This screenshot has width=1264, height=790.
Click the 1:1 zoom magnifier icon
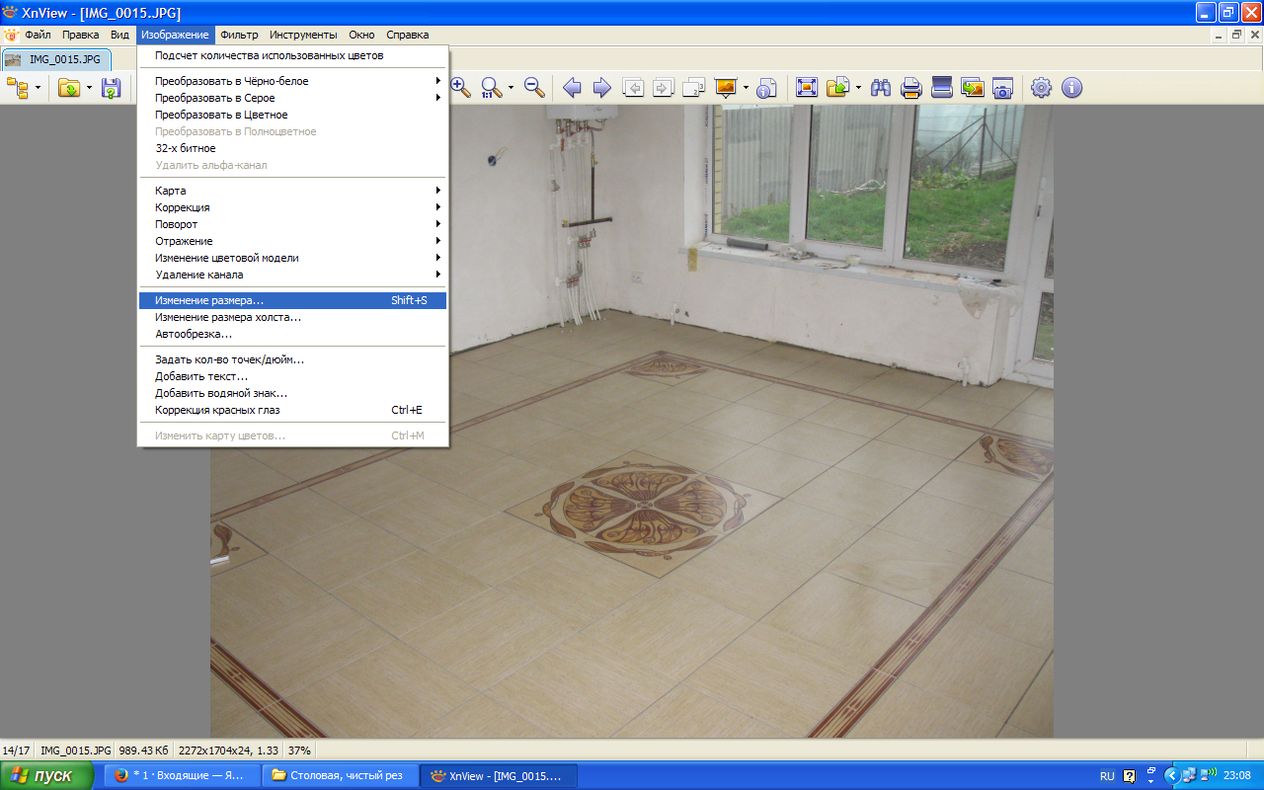click(x=491, y=88)
